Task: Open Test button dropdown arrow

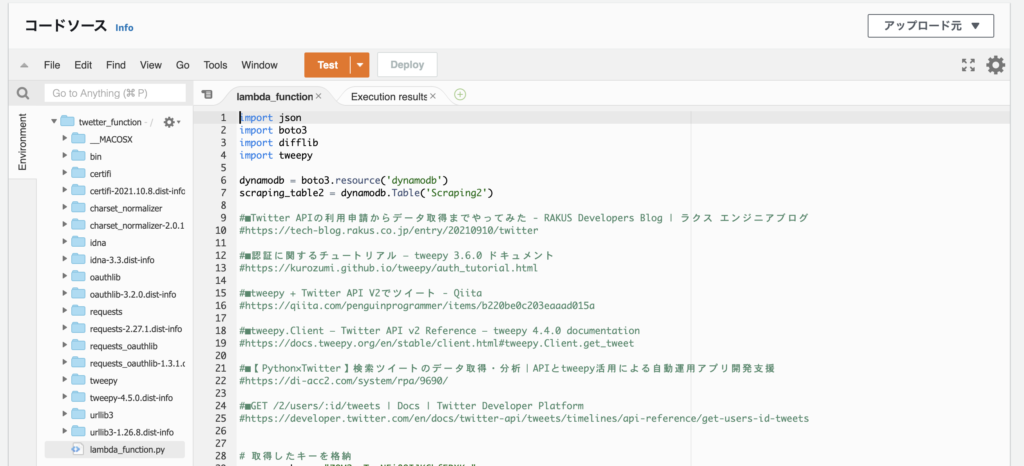Action: pos(360,65)
